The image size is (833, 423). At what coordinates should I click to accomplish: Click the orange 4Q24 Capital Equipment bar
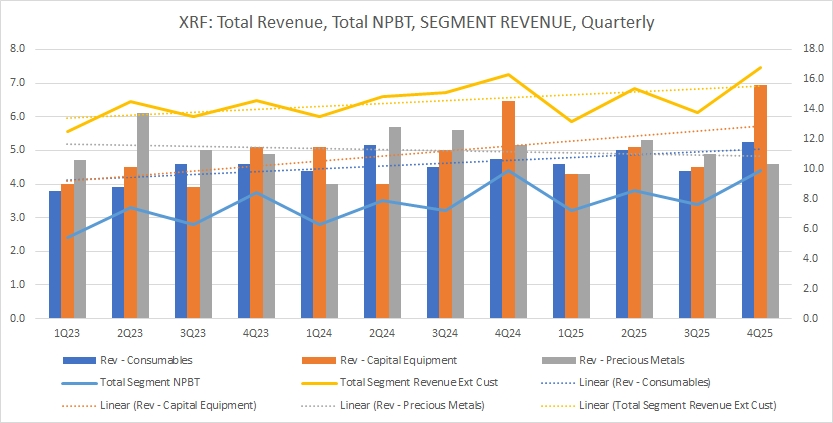[509, 210]
